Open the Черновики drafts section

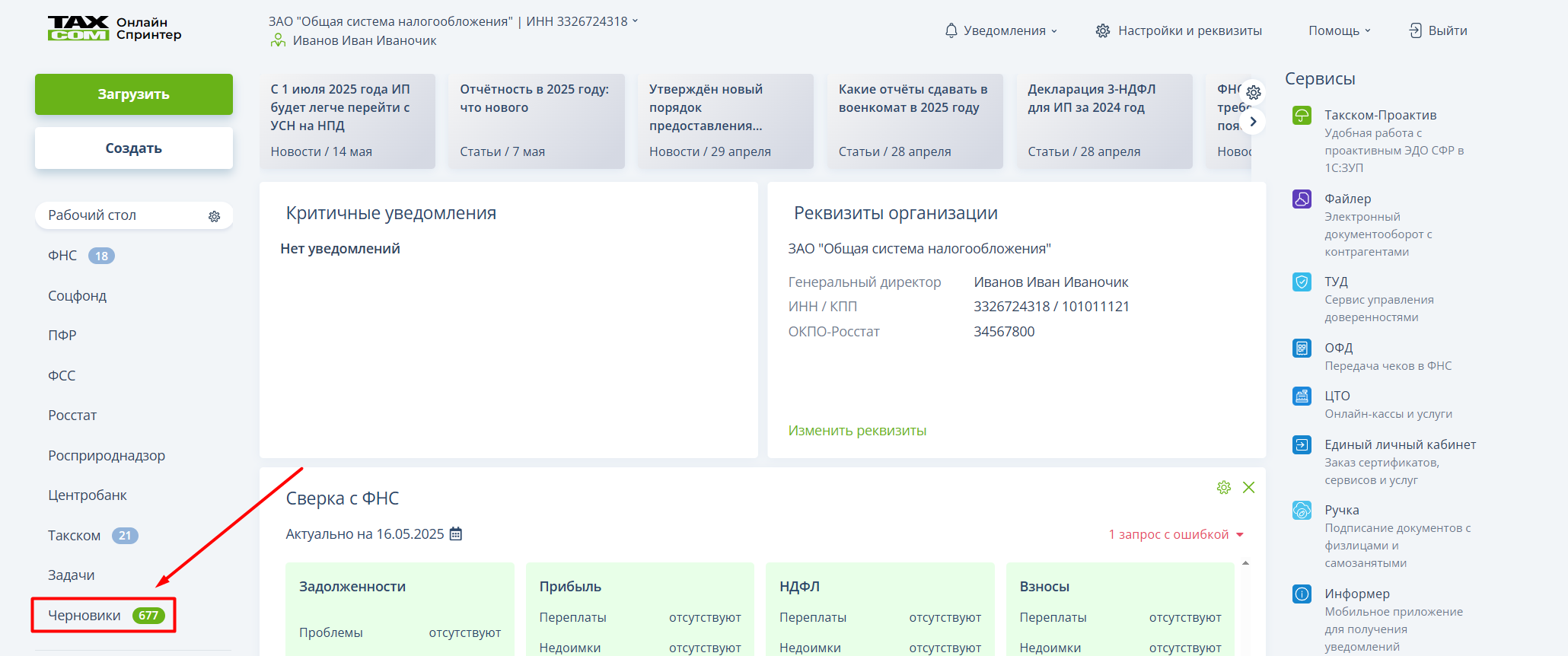pos(84,616)
